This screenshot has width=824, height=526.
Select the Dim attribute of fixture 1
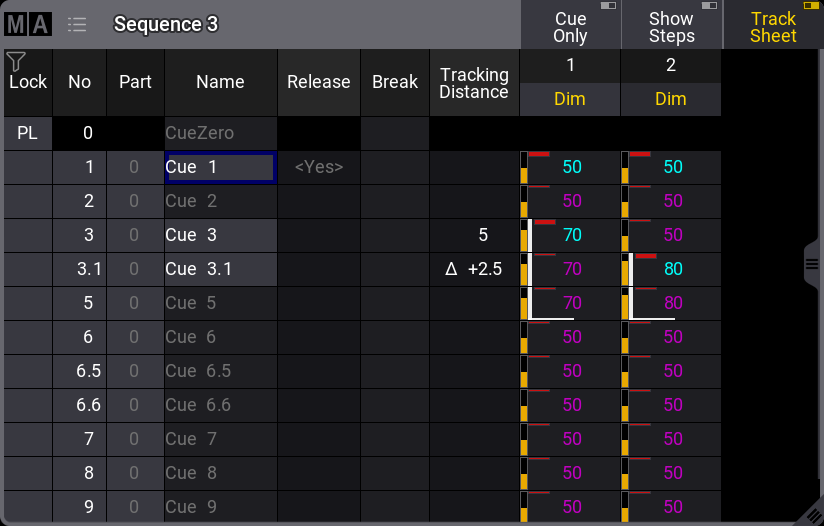[570, 99]
